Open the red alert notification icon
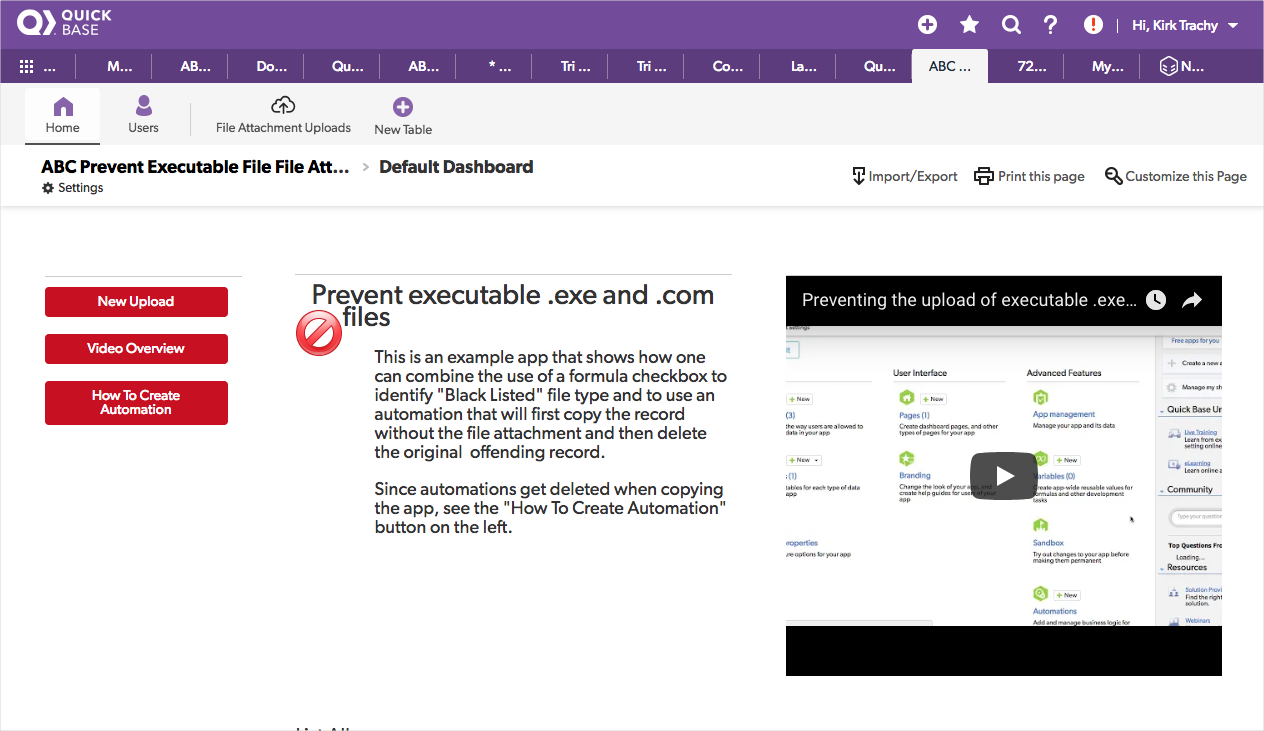 pyautogui.click(x=1093, y=25)
